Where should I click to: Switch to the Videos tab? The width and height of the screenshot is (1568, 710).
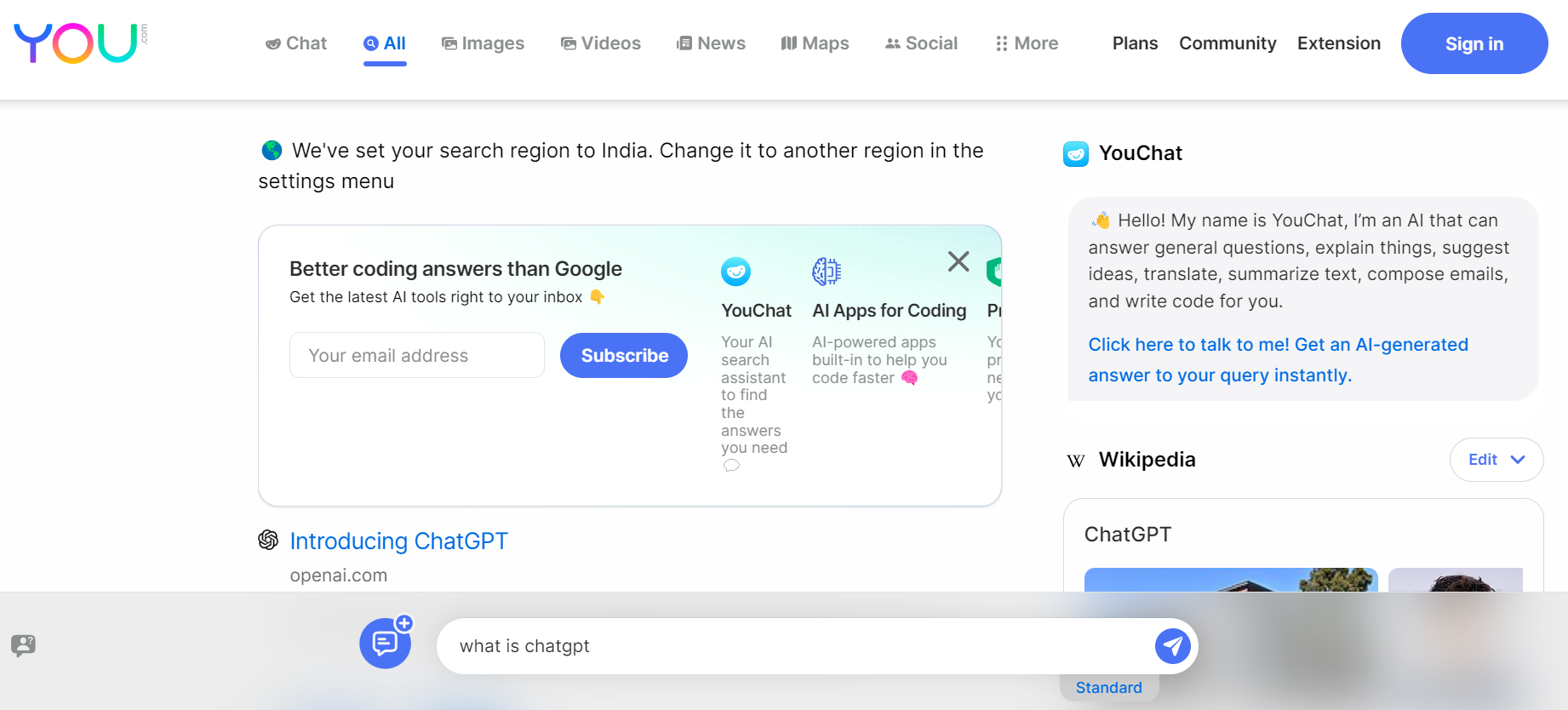coord(601,43)
